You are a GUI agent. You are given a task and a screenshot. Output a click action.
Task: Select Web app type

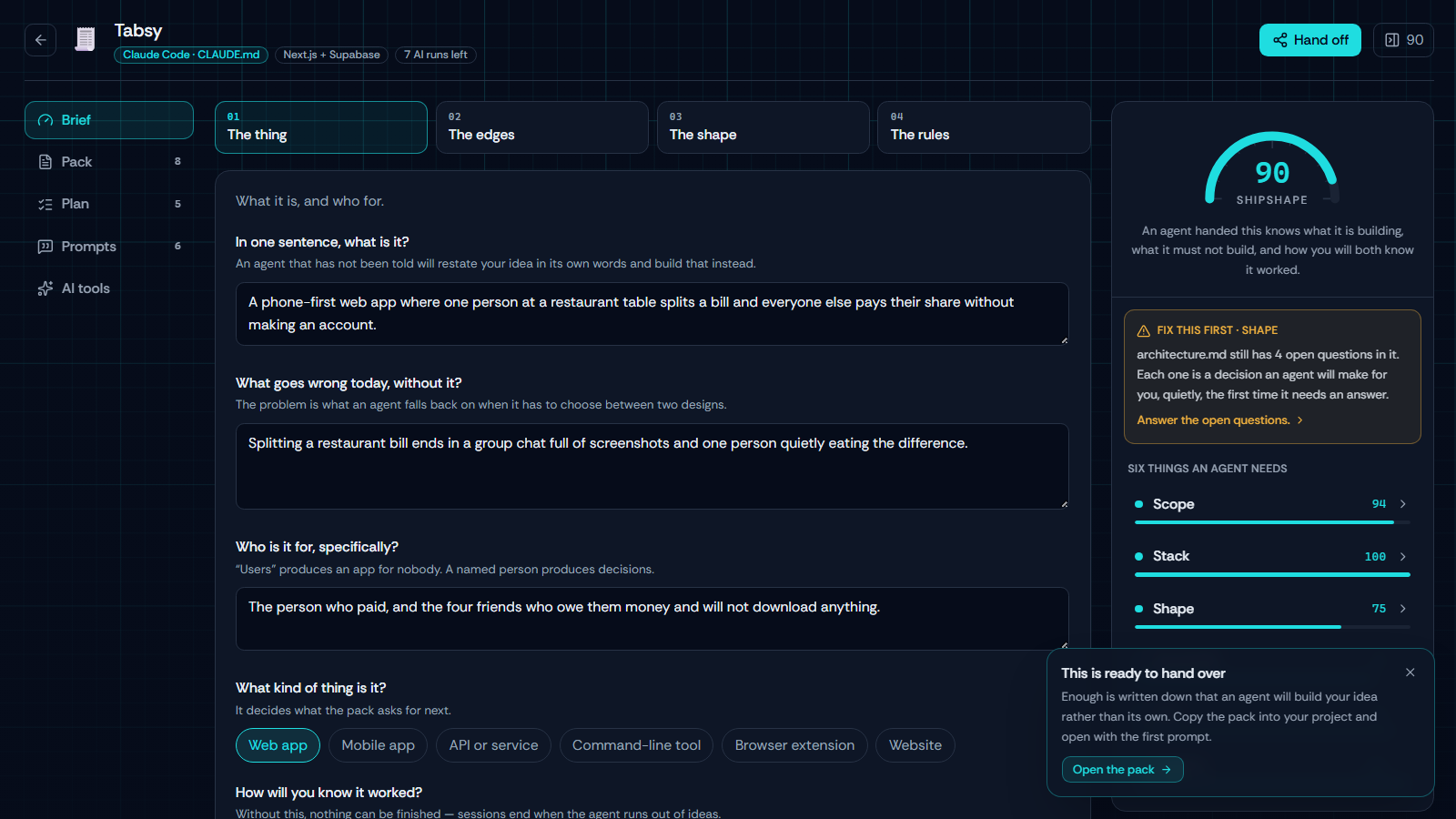pos(278,745)
